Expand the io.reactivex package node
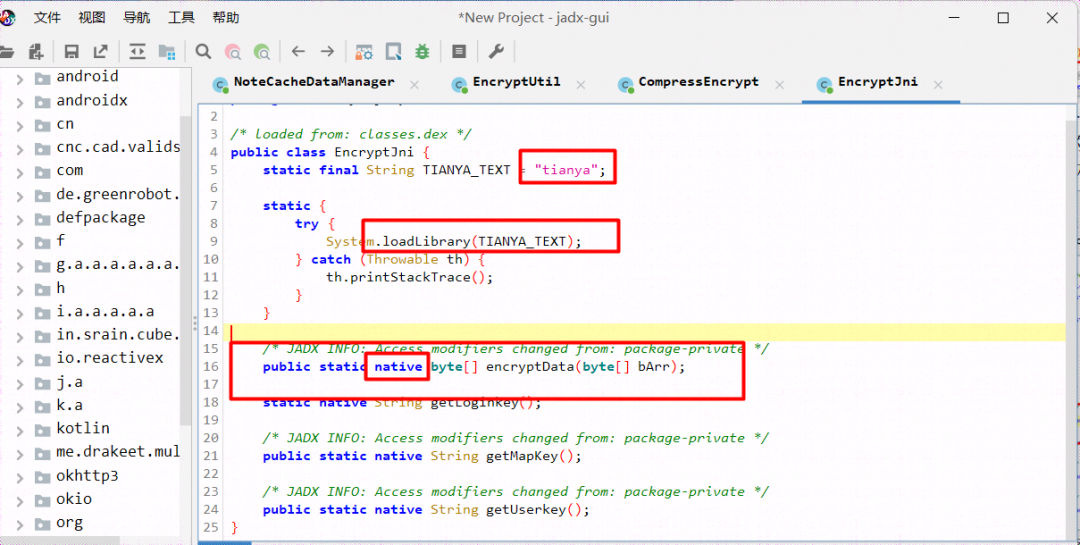The width and height of the screenshot is (1080, 545). pyautogui.click(x=19, y=359)
